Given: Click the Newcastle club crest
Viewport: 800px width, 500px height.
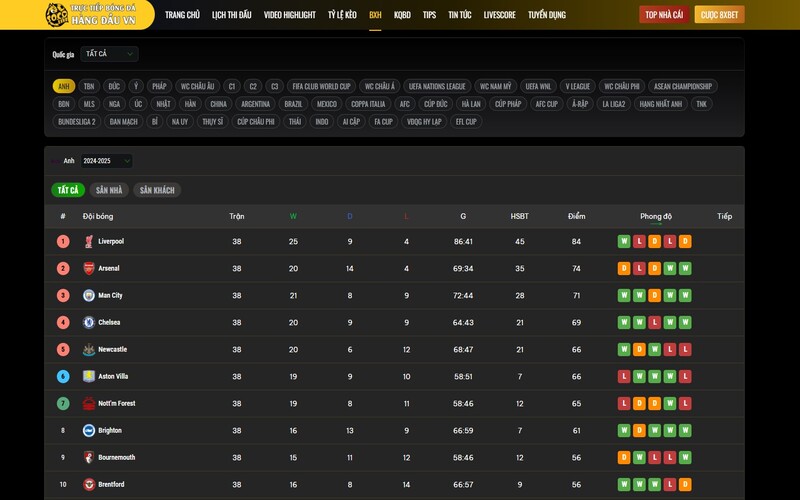Looking at the screenshot, I should click(x=89, y=349).
